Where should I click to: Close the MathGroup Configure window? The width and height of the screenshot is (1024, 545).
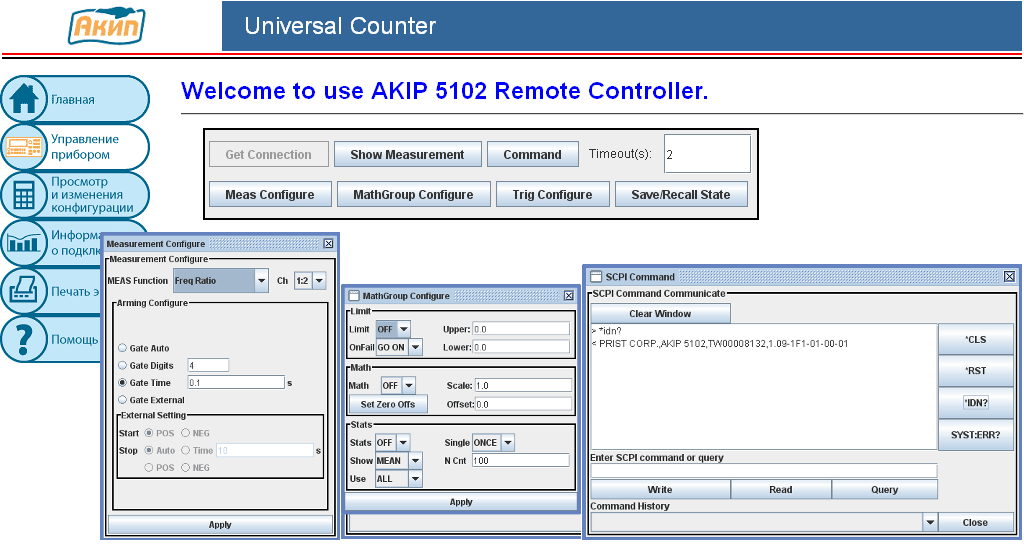(x=569, y=295)
